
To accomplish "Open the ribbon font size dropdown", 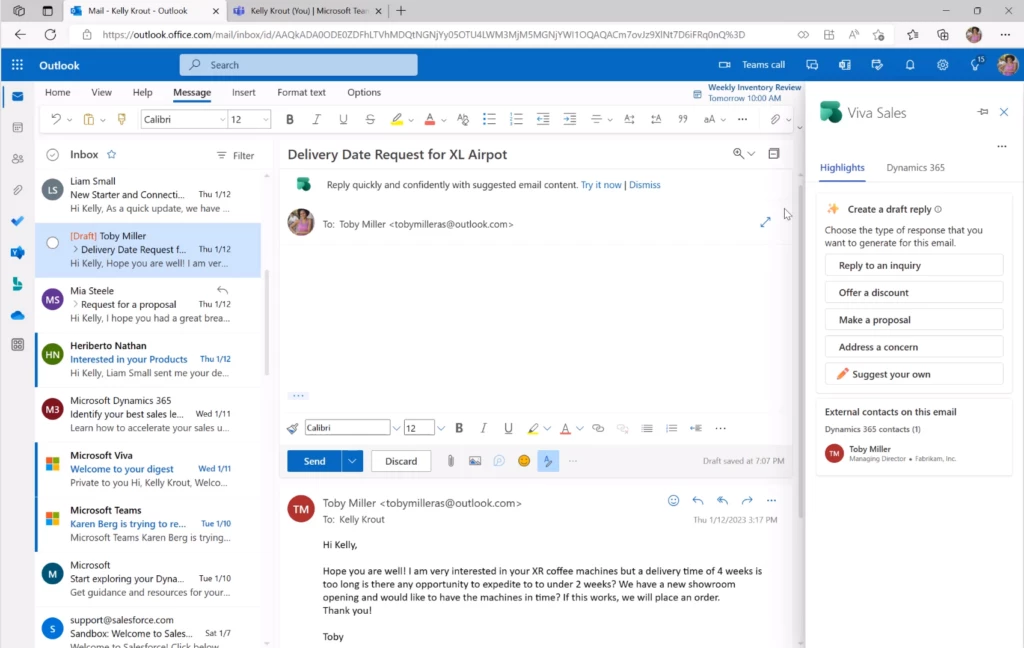I will click(265, 119).
